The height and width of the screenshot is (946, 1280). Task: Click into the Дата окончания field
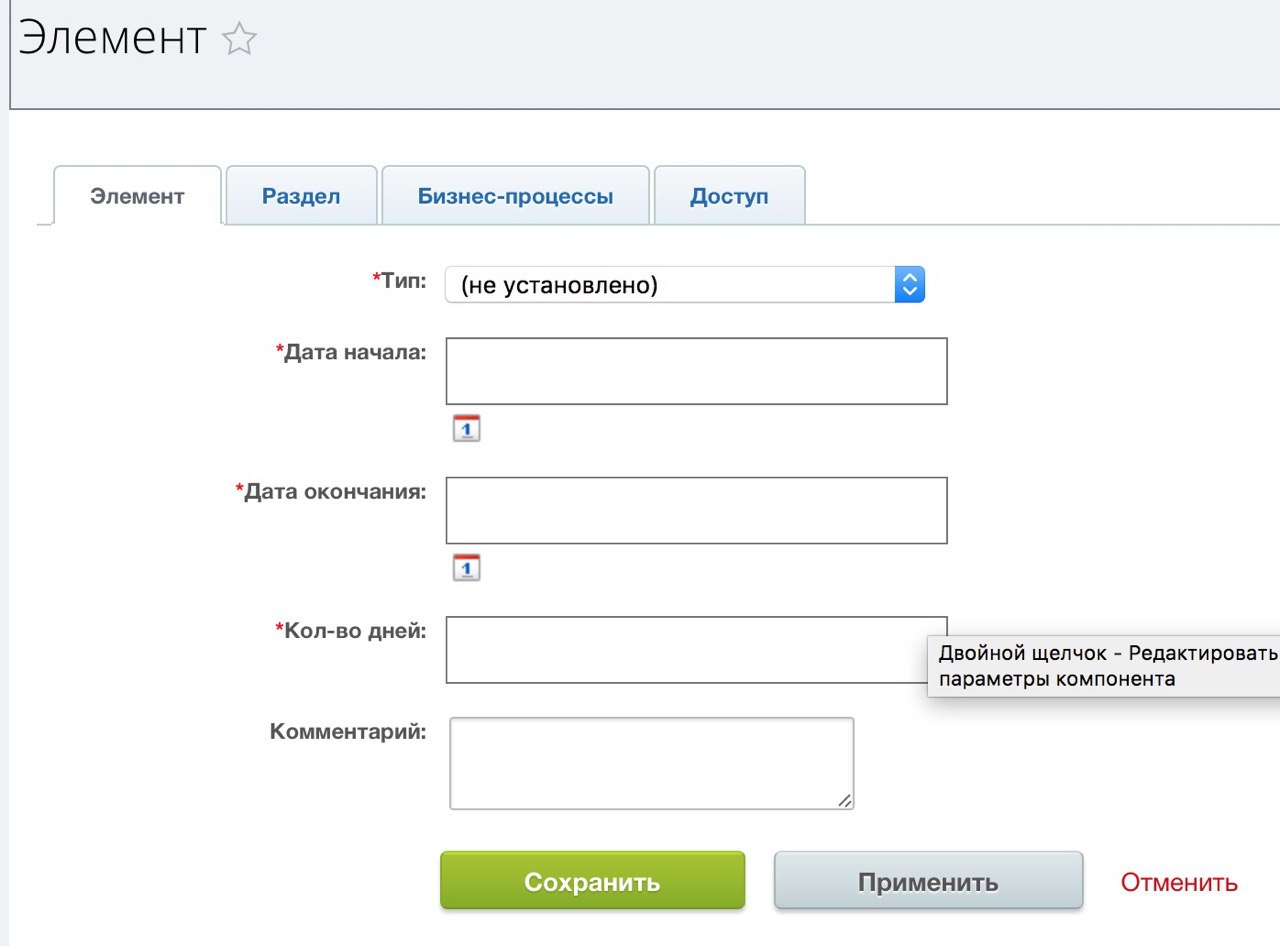tap(696, 510)
